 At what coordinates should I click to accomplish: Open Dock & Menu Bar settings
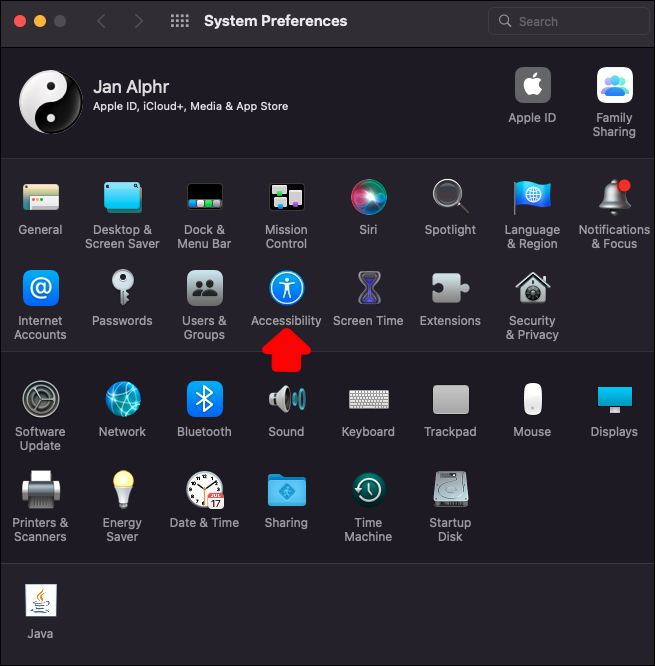[x=205, y=197]
